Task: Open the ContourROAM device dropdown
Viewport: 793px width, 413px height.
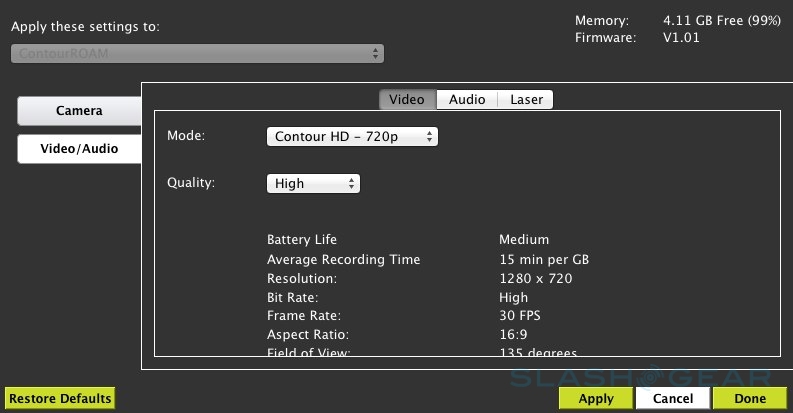Action: [x=197, y=54]
